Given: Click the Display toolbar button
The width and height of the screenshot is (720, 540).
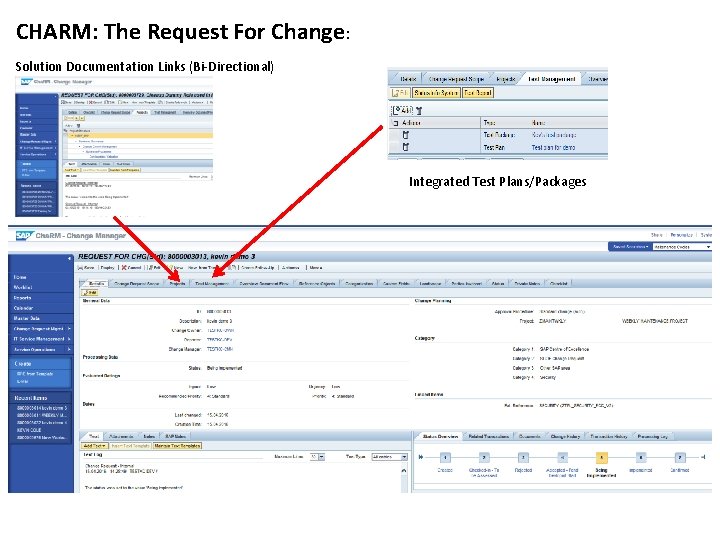Looking at the screenshot, I should click(x=107, y=267).
